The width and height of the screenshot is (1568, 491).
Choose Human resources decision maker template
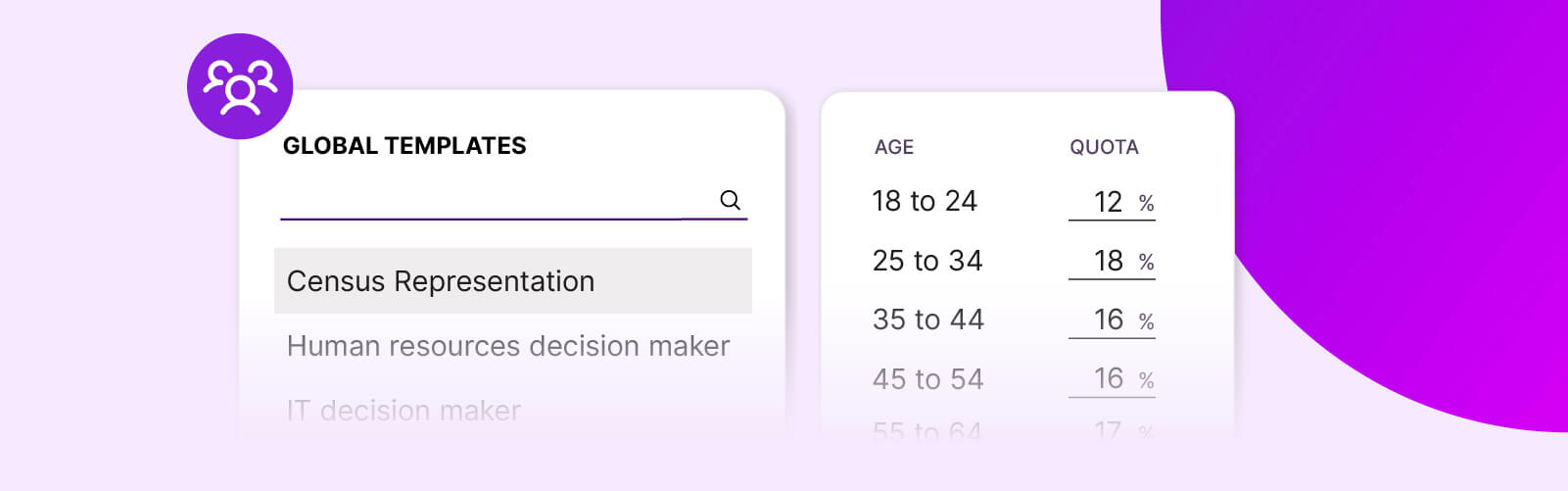pos(508,346)
